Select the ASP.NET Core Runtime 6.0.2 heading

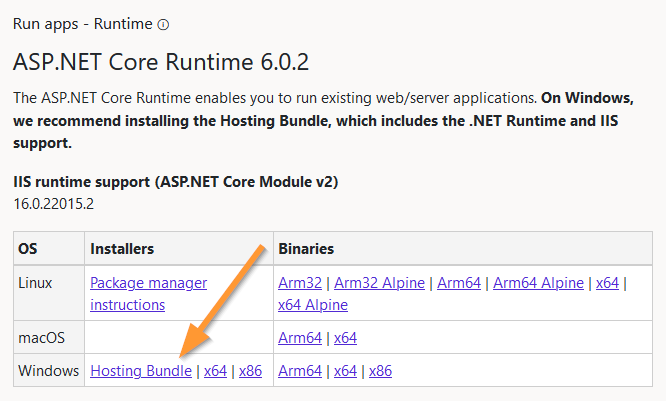click(x=161, y=62)
